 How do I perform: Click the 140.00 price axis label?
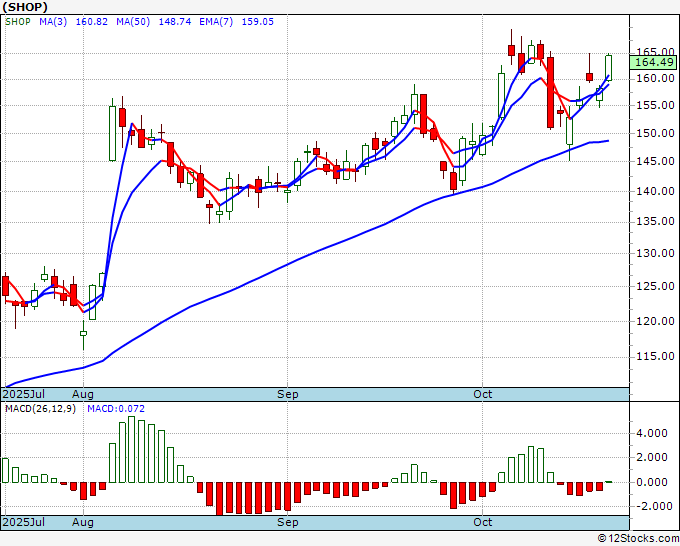(655, 191)
